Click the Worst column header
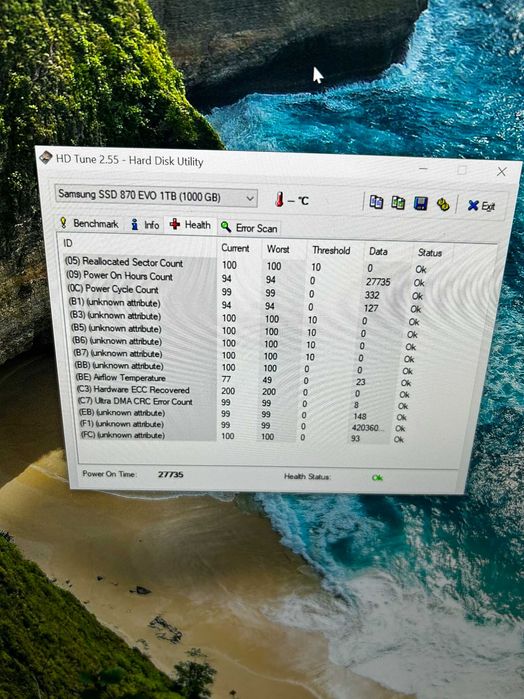Screen dimensions: 524x699 click(278, 249)
